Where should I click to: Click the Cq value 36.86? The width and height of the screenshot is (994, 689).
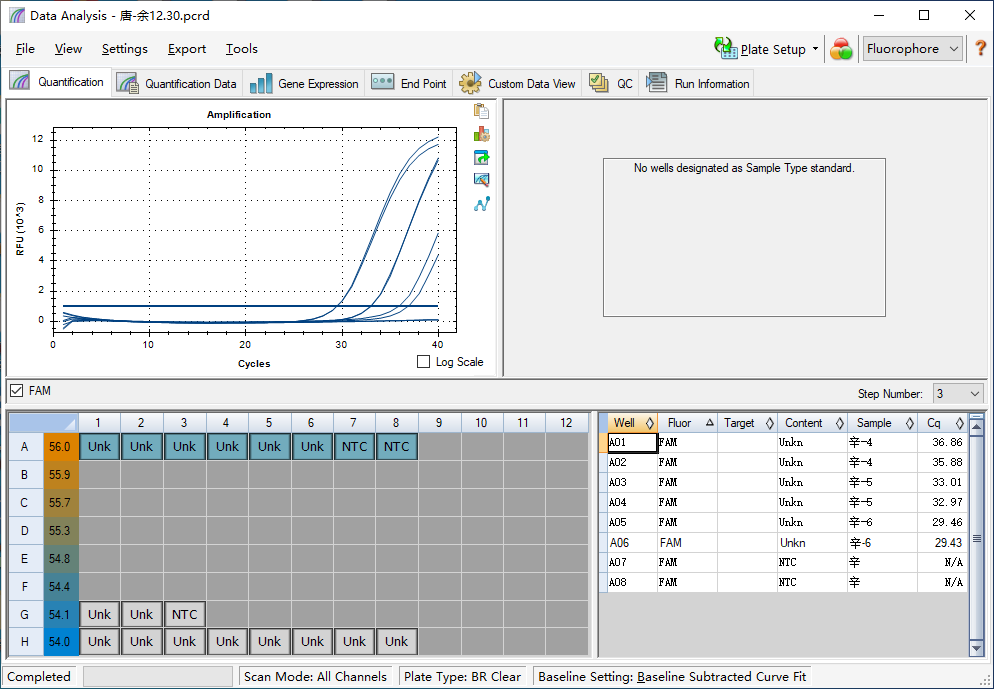942,442
